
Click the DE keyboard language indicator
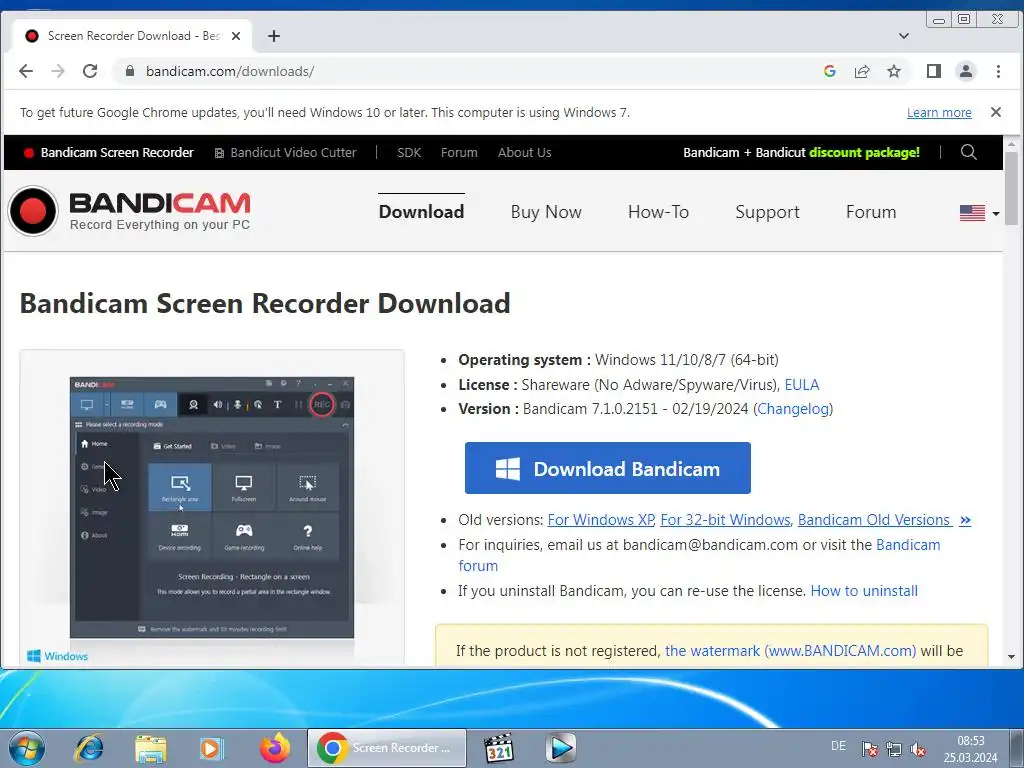pos(839,746)
